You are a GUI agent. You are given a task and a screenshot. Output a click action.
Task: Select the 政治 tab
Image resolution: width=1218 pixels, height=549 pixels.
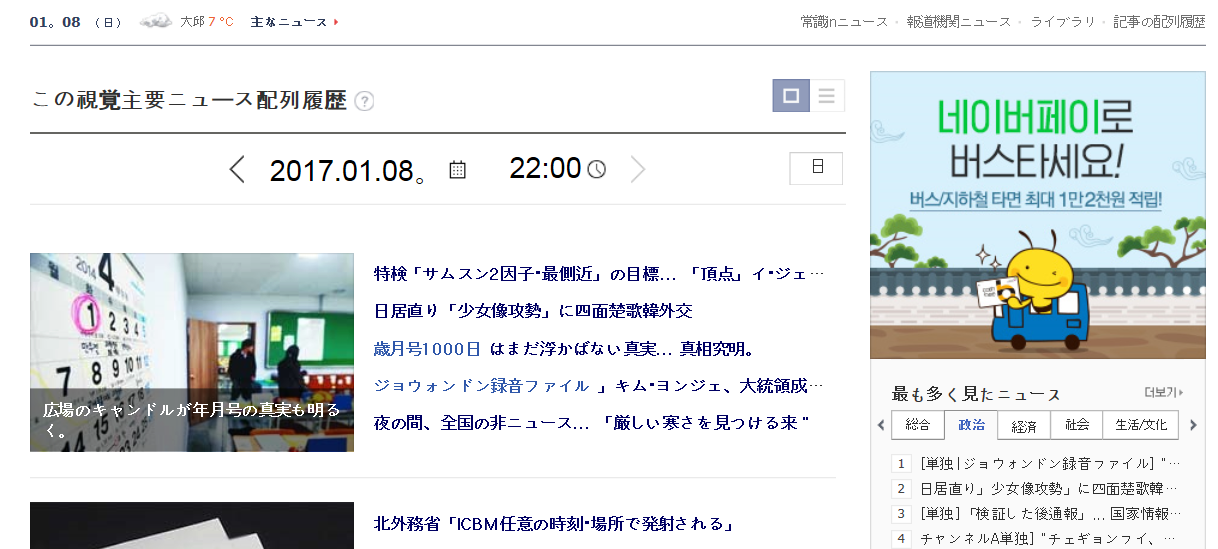pos(971,425)
